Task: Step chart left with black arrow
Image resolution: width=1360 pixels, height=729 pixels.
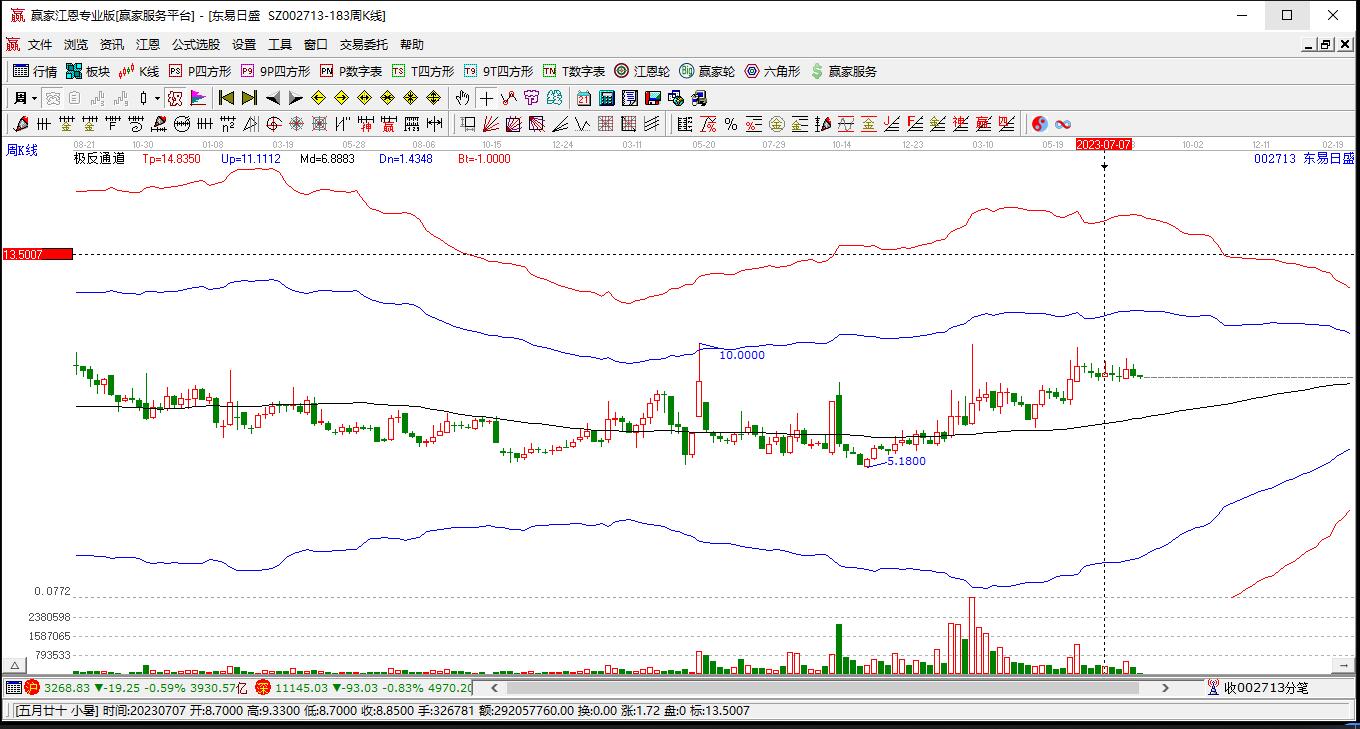Action: pos(273,98)
